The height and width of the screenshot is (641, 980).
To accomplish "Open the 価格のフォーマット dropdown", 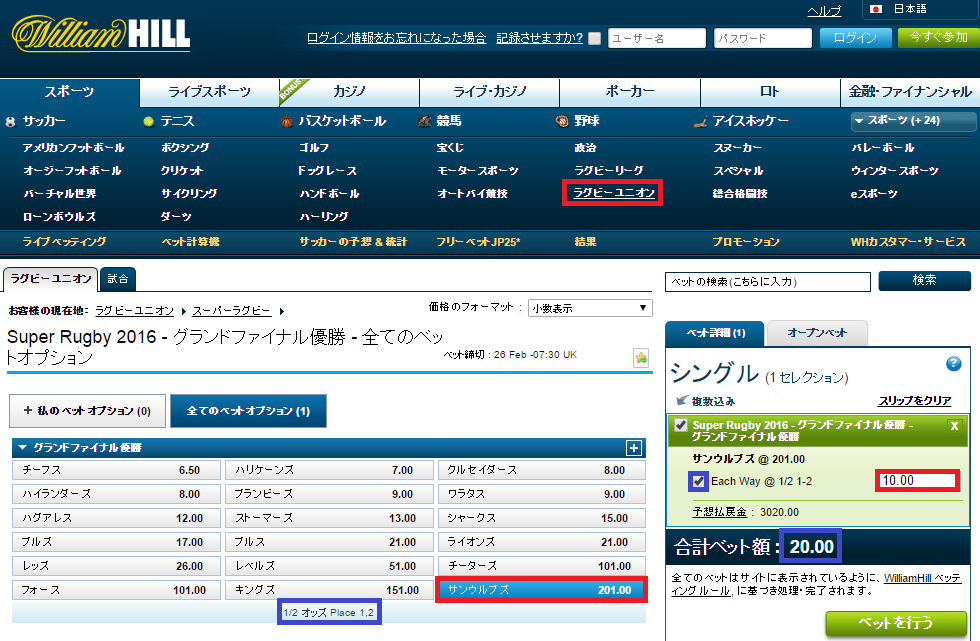I will (590, 308).
